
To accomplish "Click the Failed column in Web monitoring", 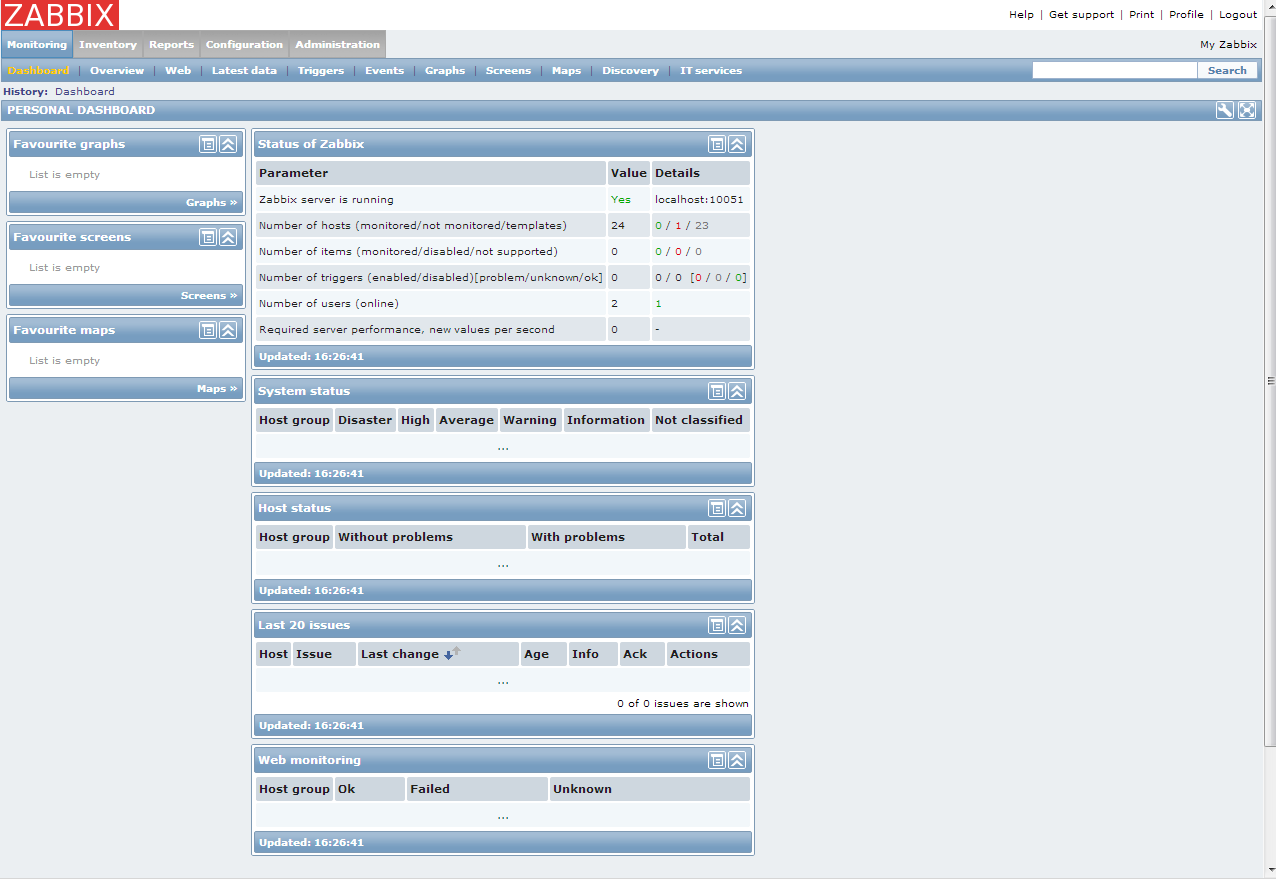I will point(477,789).
